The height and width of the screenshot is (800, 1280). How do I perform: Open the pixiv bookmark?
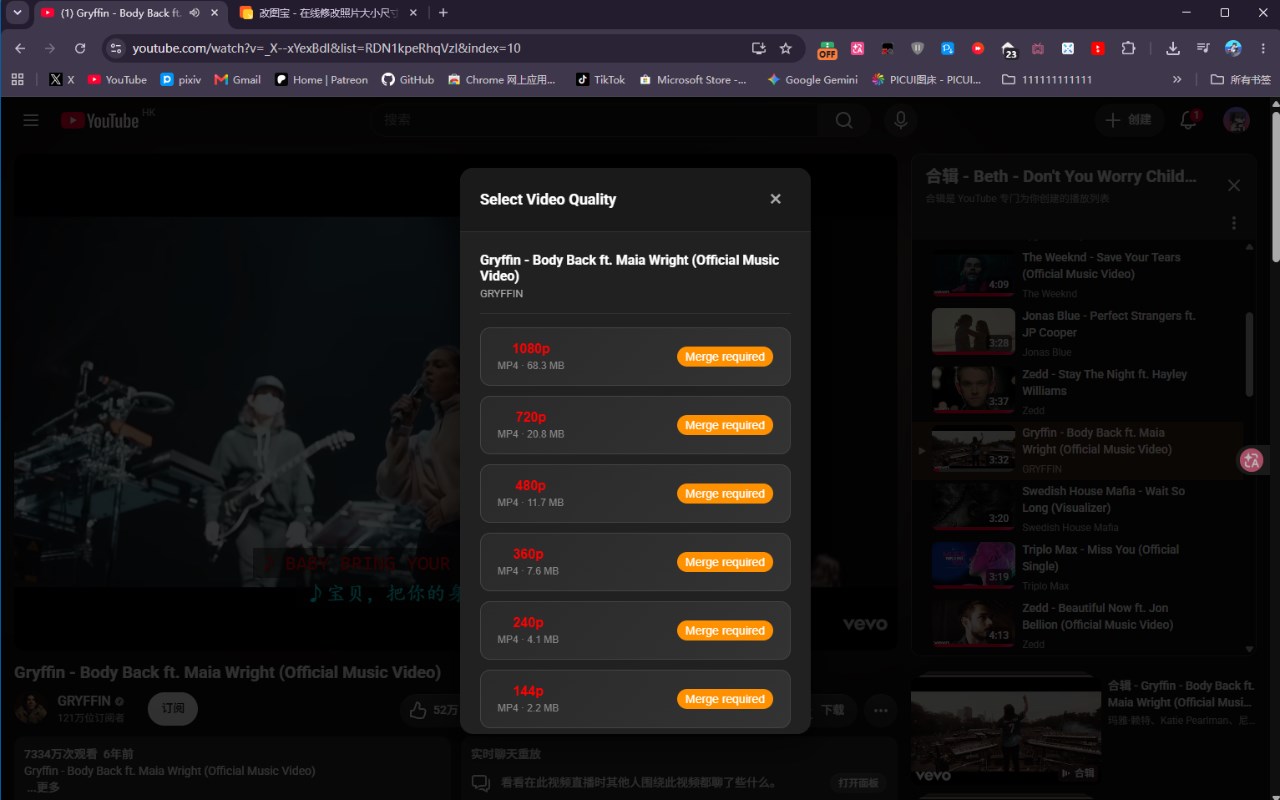[x=181, y=79]
